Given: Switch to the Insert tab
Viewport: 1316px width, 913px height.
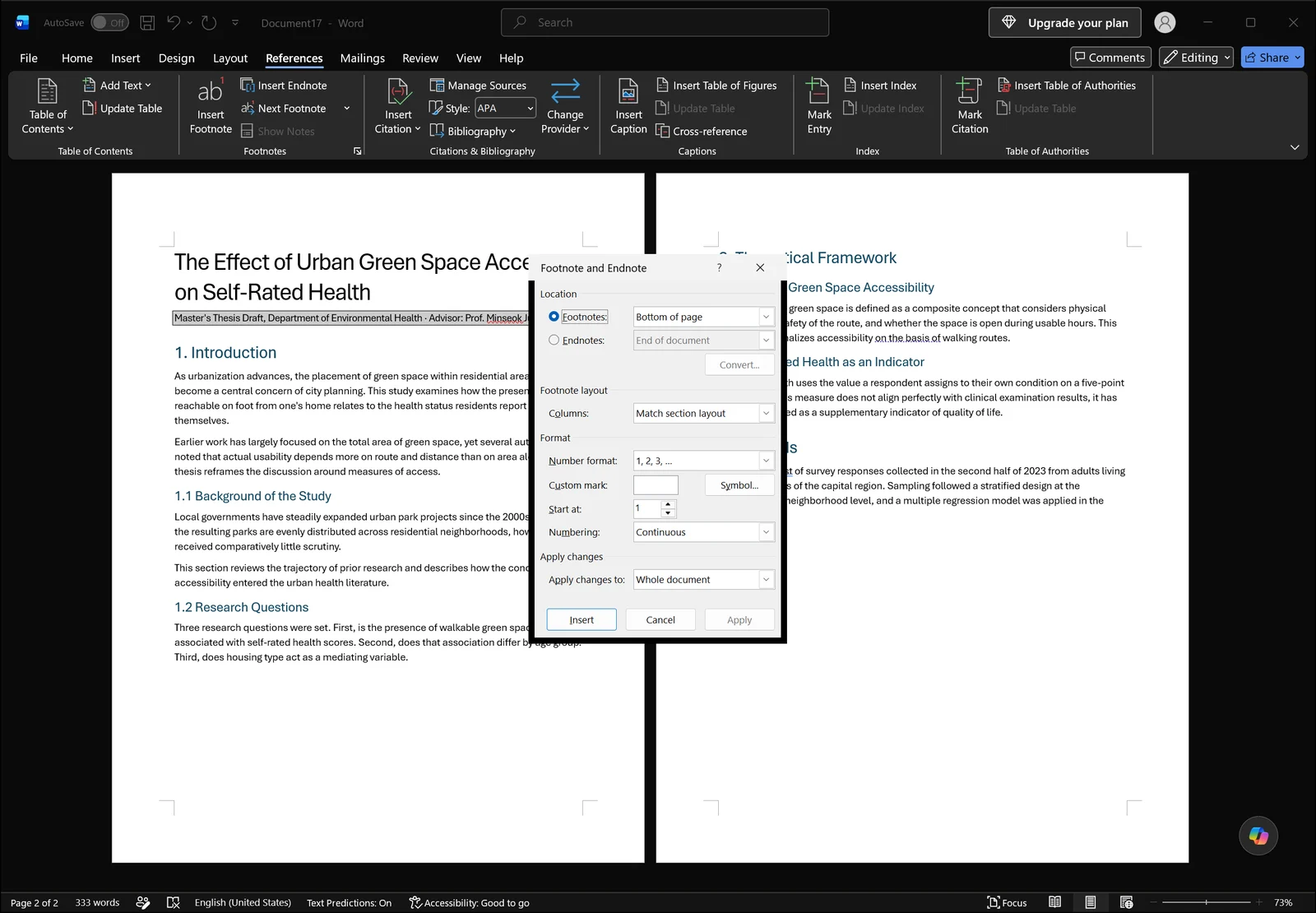Looking at the screenshot, I should (125, 58).
